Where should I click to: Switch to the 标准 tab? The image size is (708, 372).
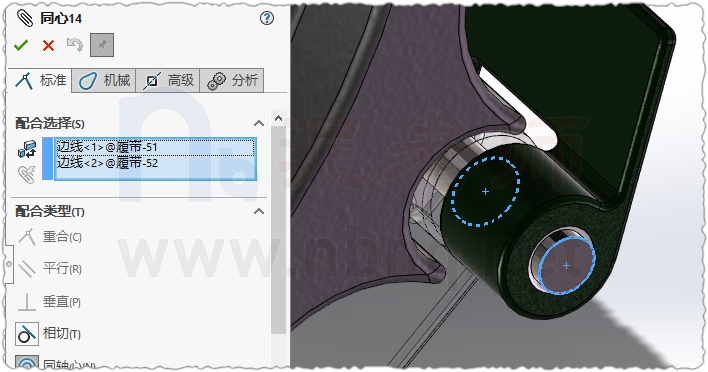[x=40, y=80]
